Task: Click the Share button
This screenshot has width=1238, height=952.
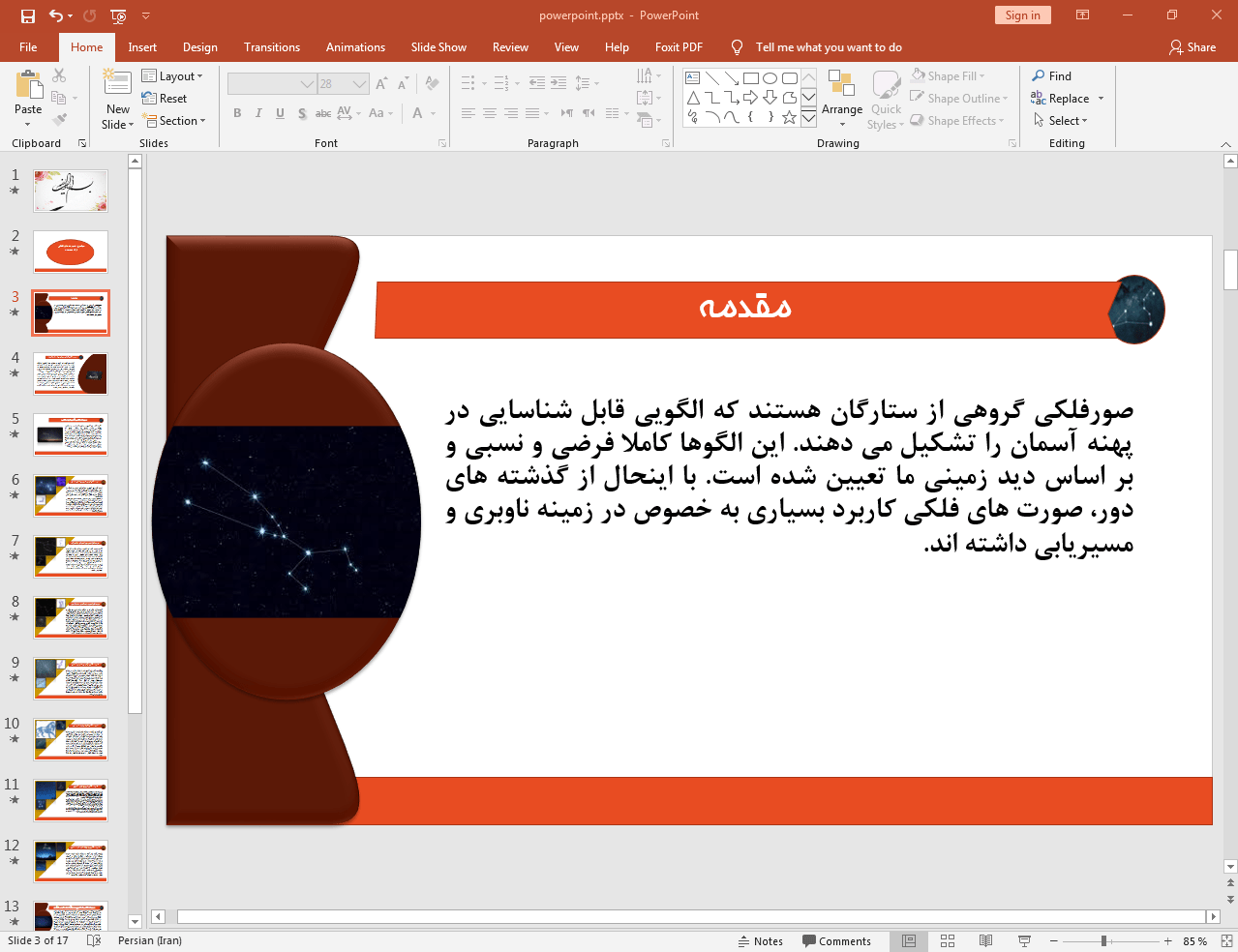Action: (x=1193, y=47)
